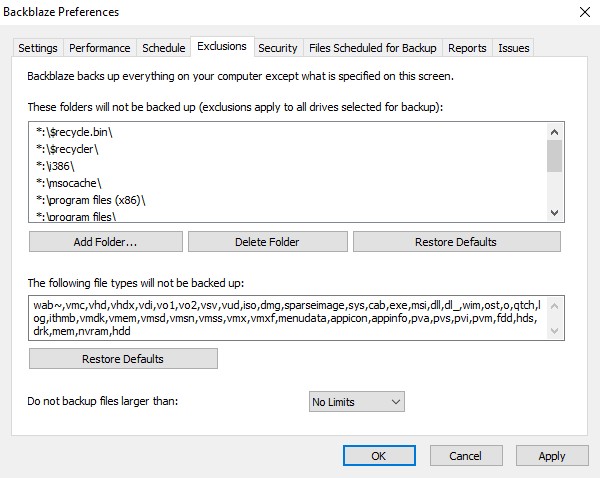
Task: Switch to the Issues tab
Action: 514,48
